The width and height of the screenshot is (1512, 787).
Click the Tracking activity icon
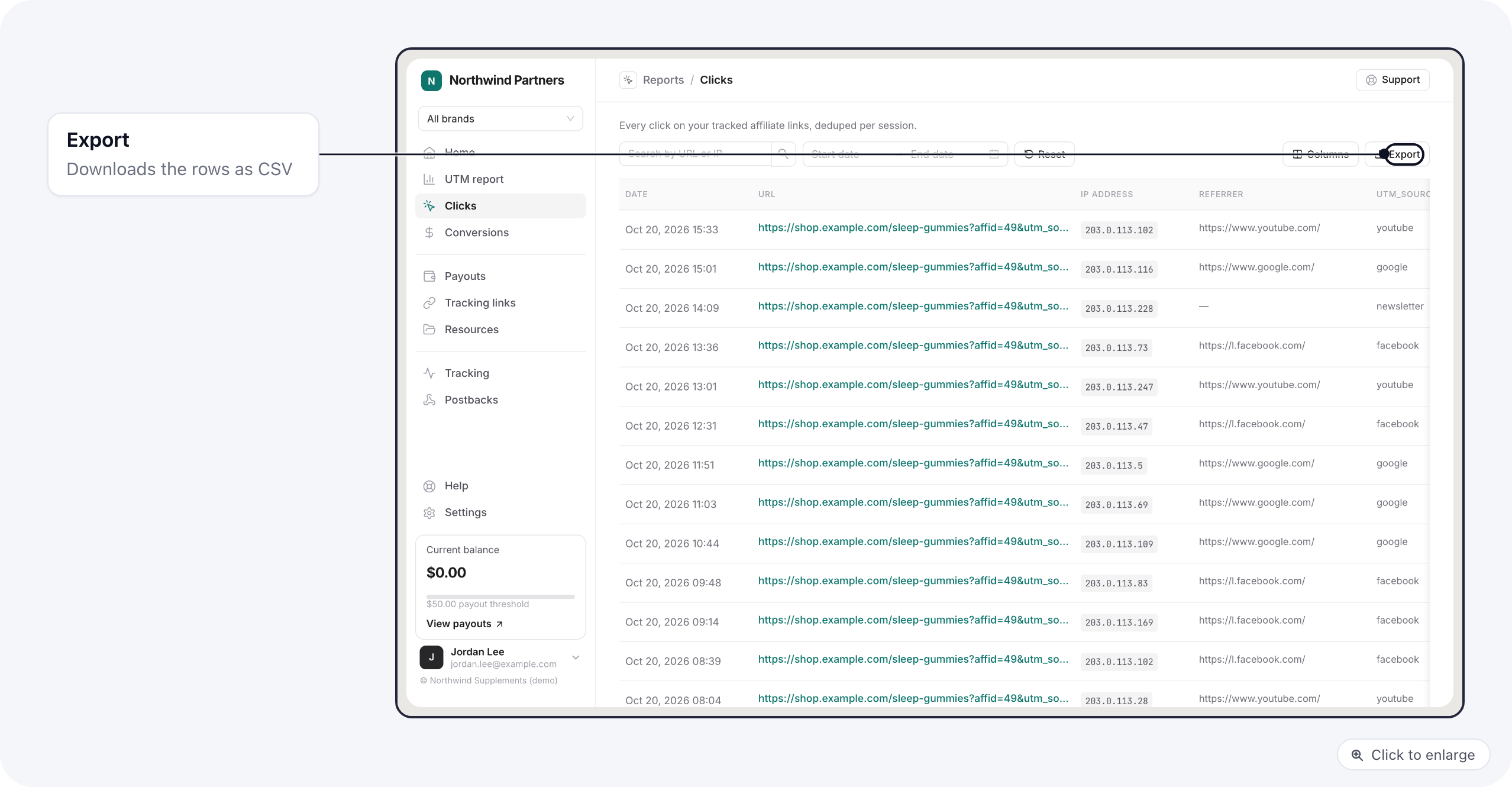429,373
